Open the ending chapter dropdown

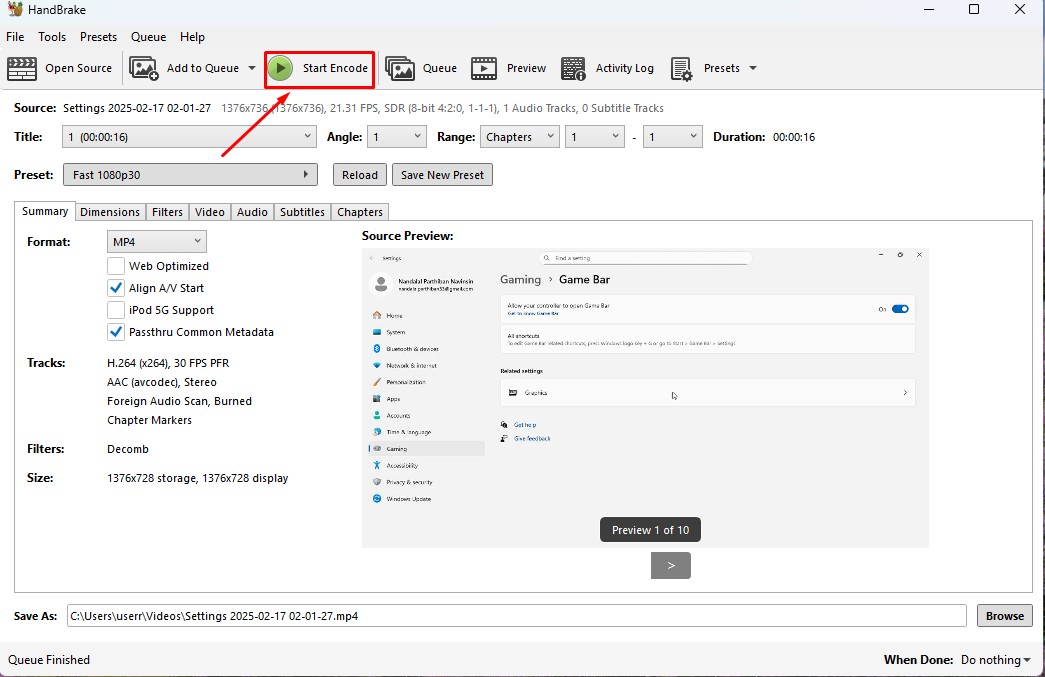point(672,137)
